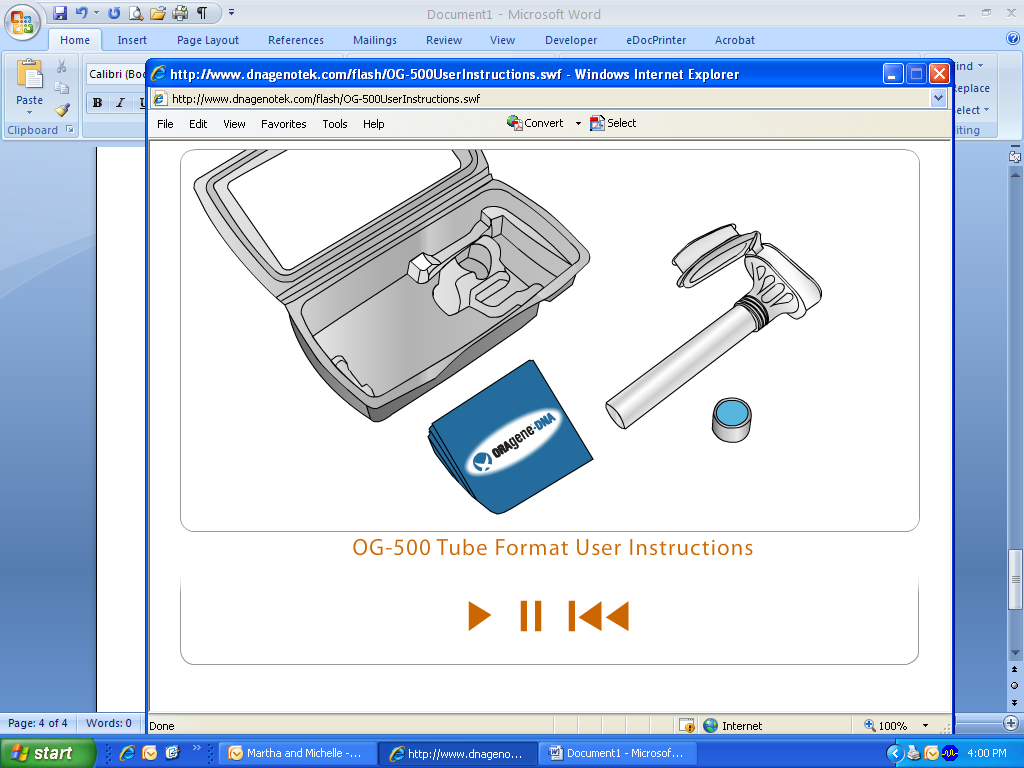Viewport: 1024px width, 768px height.
Task: Open the File menu in Internet Explorer
Action: 165,124
